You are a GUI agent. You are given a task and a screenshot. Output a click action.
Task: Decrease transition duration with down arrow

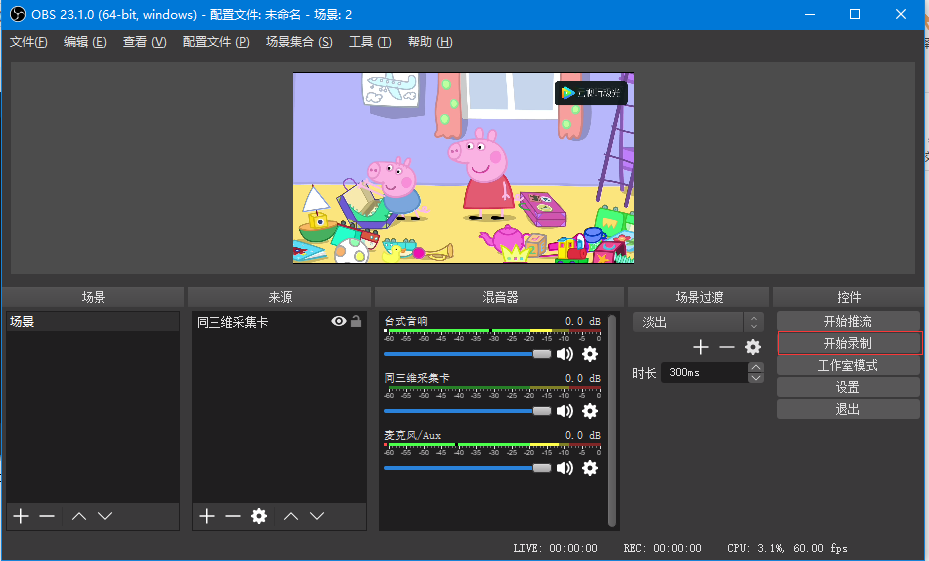tap(756, 378)
